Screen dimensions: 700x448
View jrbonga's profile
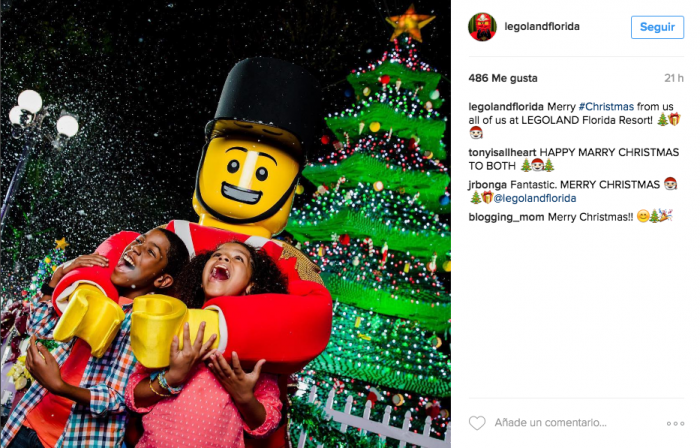(x=488, y=185)
